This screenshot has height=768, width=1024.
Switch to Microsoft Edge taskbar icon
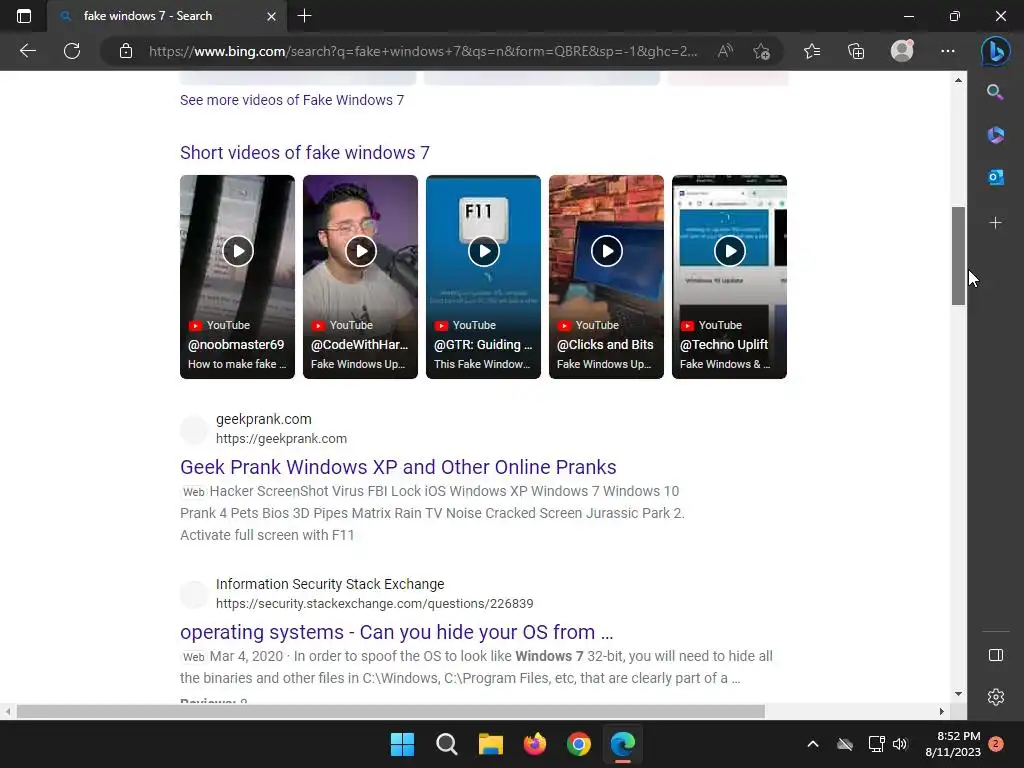coord(622,744)
